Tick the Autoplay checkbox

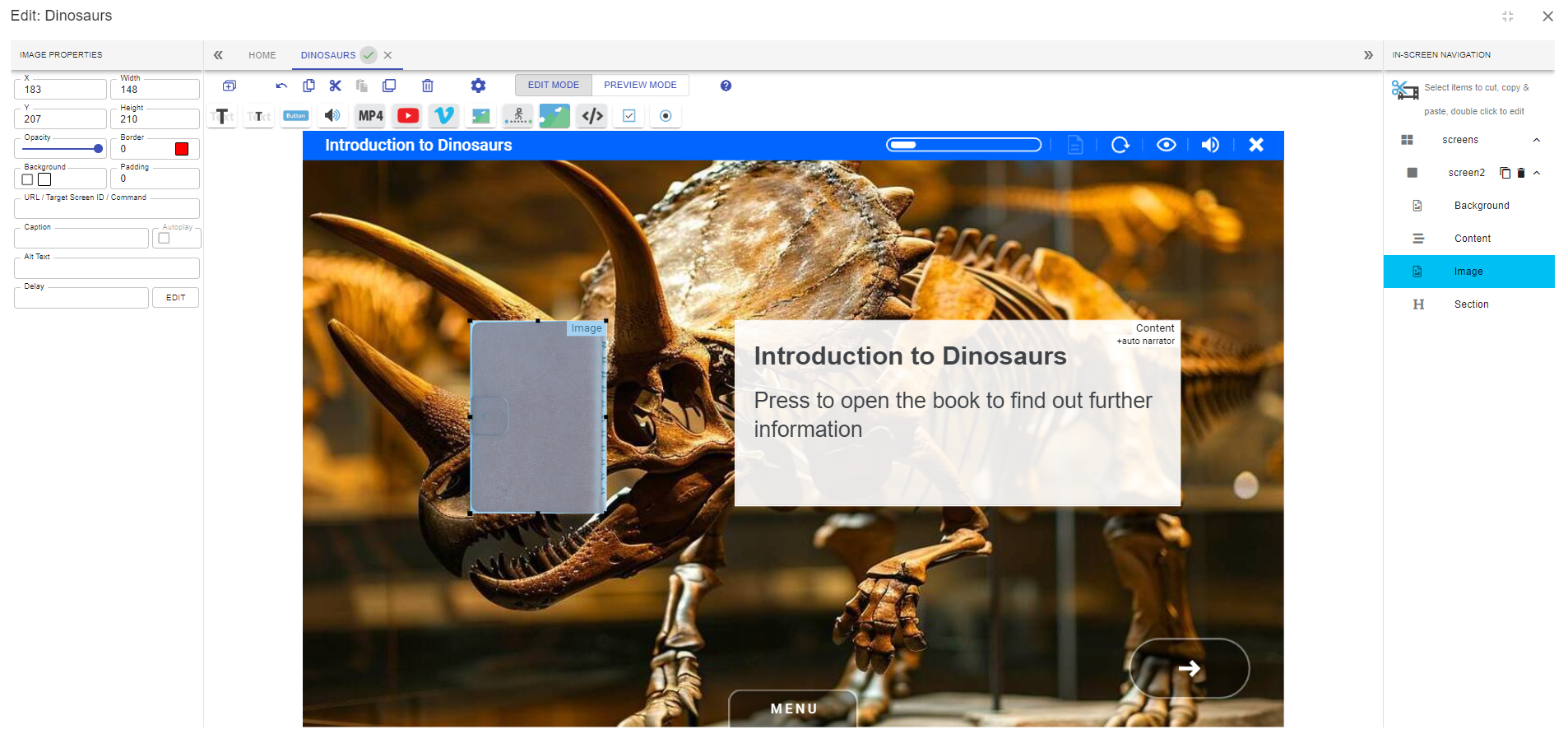click(x=164, y=239)
